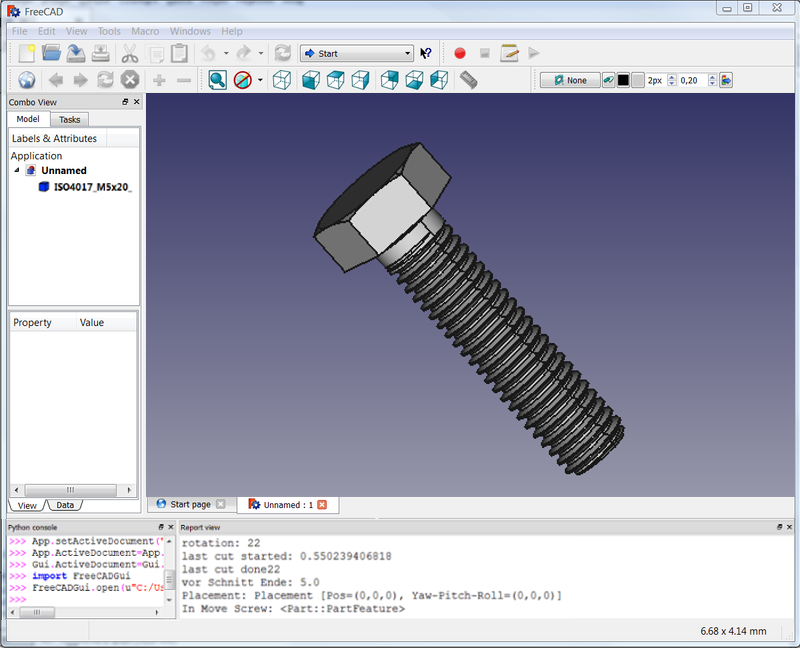Switch to the Tasks tab
The height and width of the screenshot is (648, 800).
pyautogui.click(x=69, y=119)
